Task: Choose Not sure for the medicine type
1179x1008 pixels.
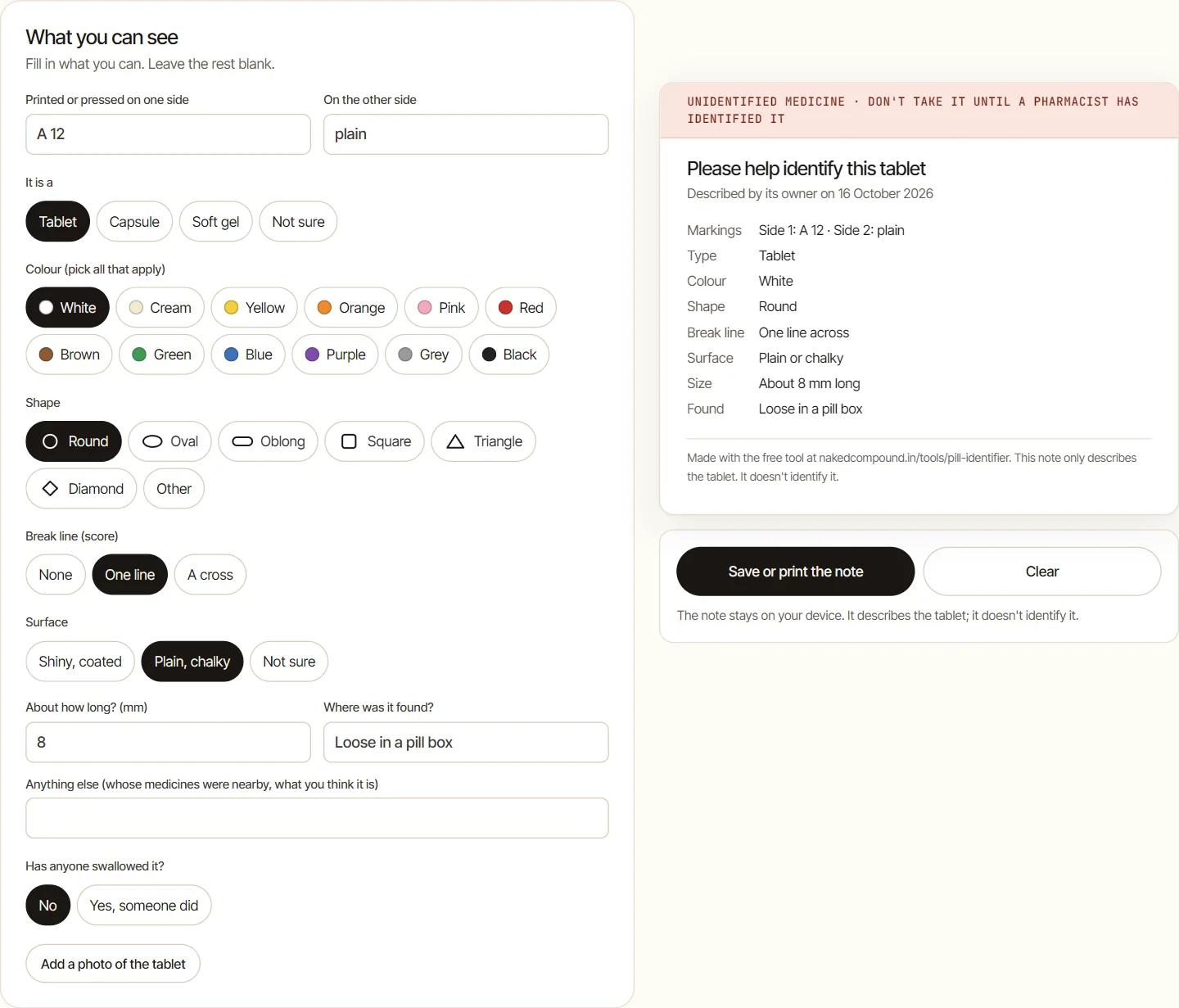Action: pyautogui.click(x=298, y=222)
